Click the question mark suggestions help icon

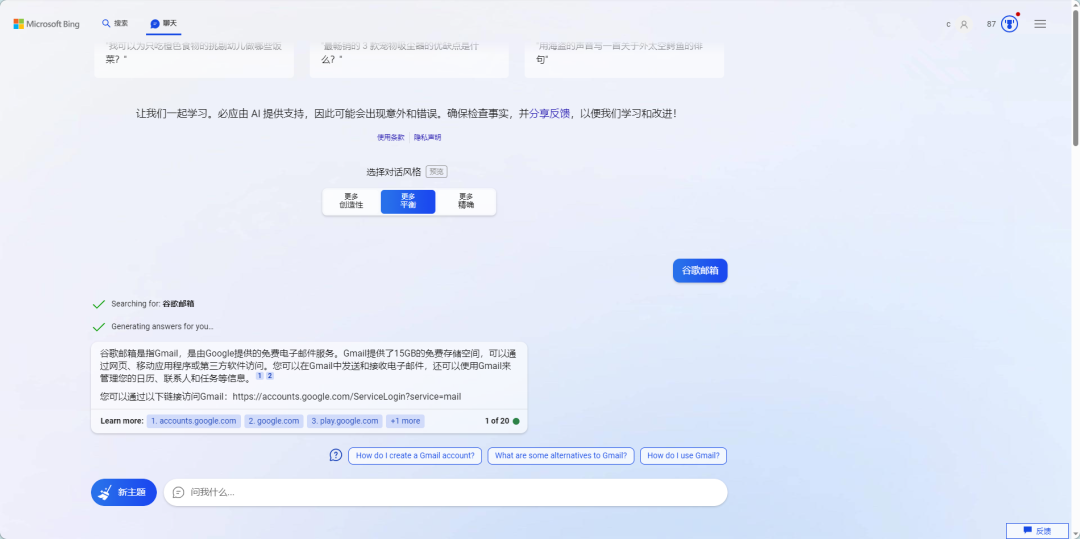(x=335, y=455)
